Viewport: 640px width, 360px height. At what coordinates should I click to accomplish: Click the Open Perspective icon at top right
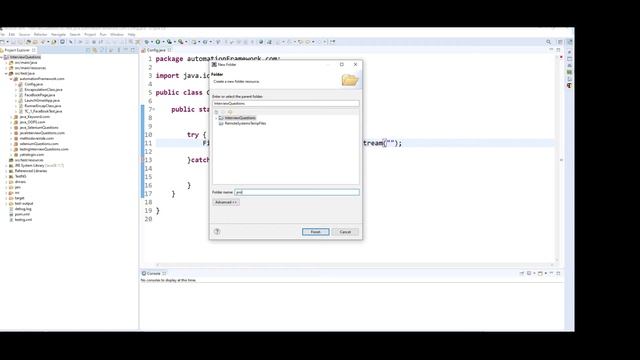[x=560, y=42]
